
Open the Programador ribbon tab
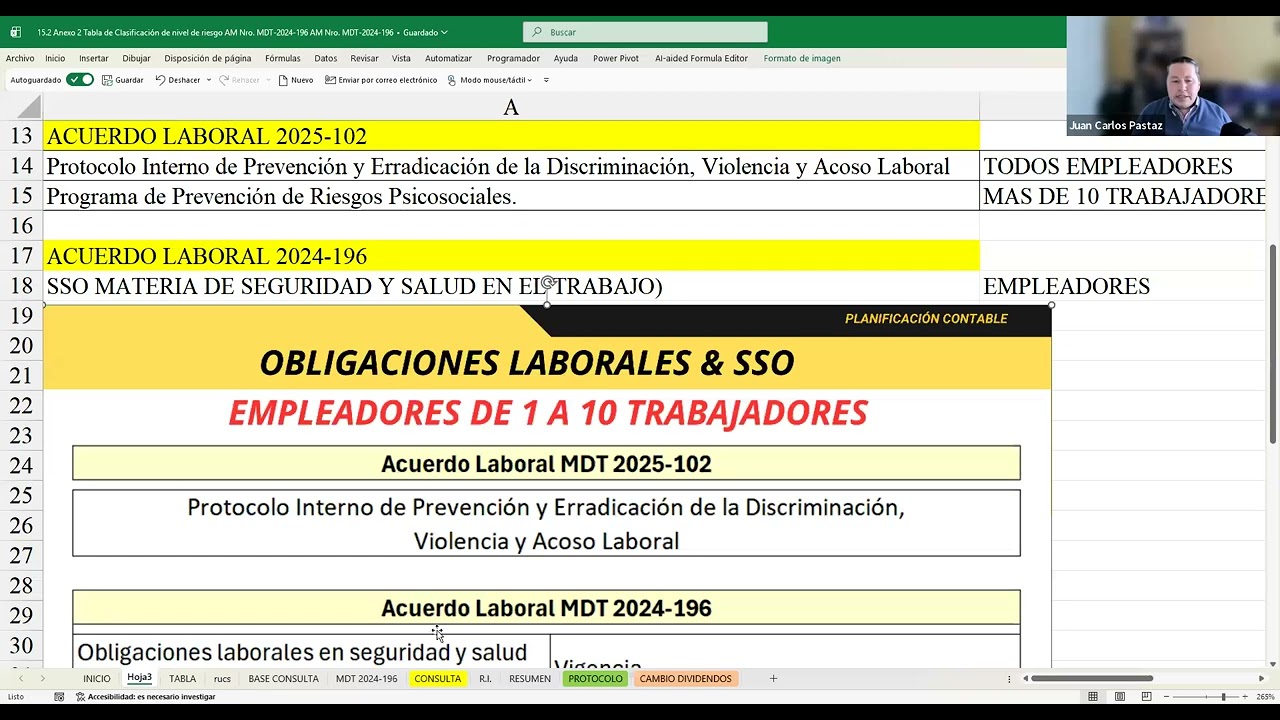coord(513,58)
